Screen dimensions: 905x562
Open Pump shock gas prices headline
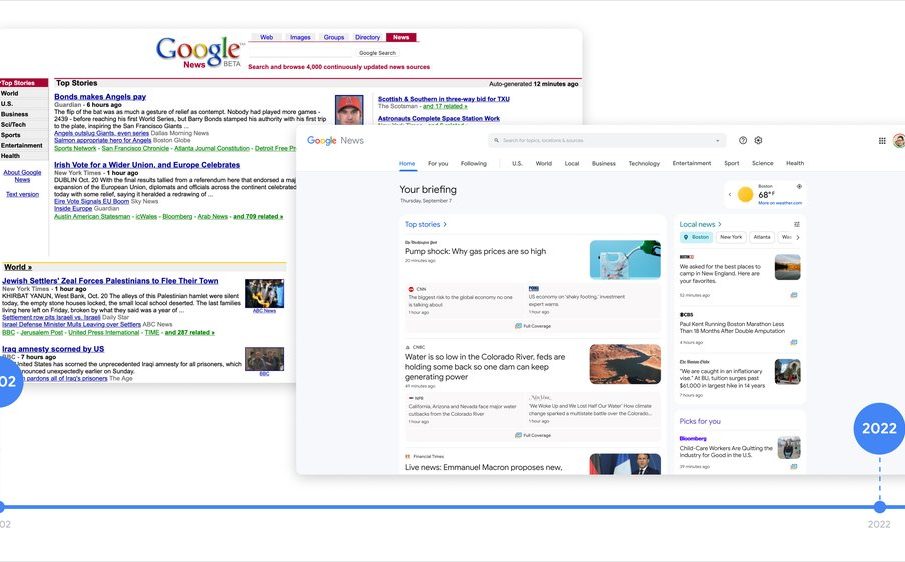[476, 251]
